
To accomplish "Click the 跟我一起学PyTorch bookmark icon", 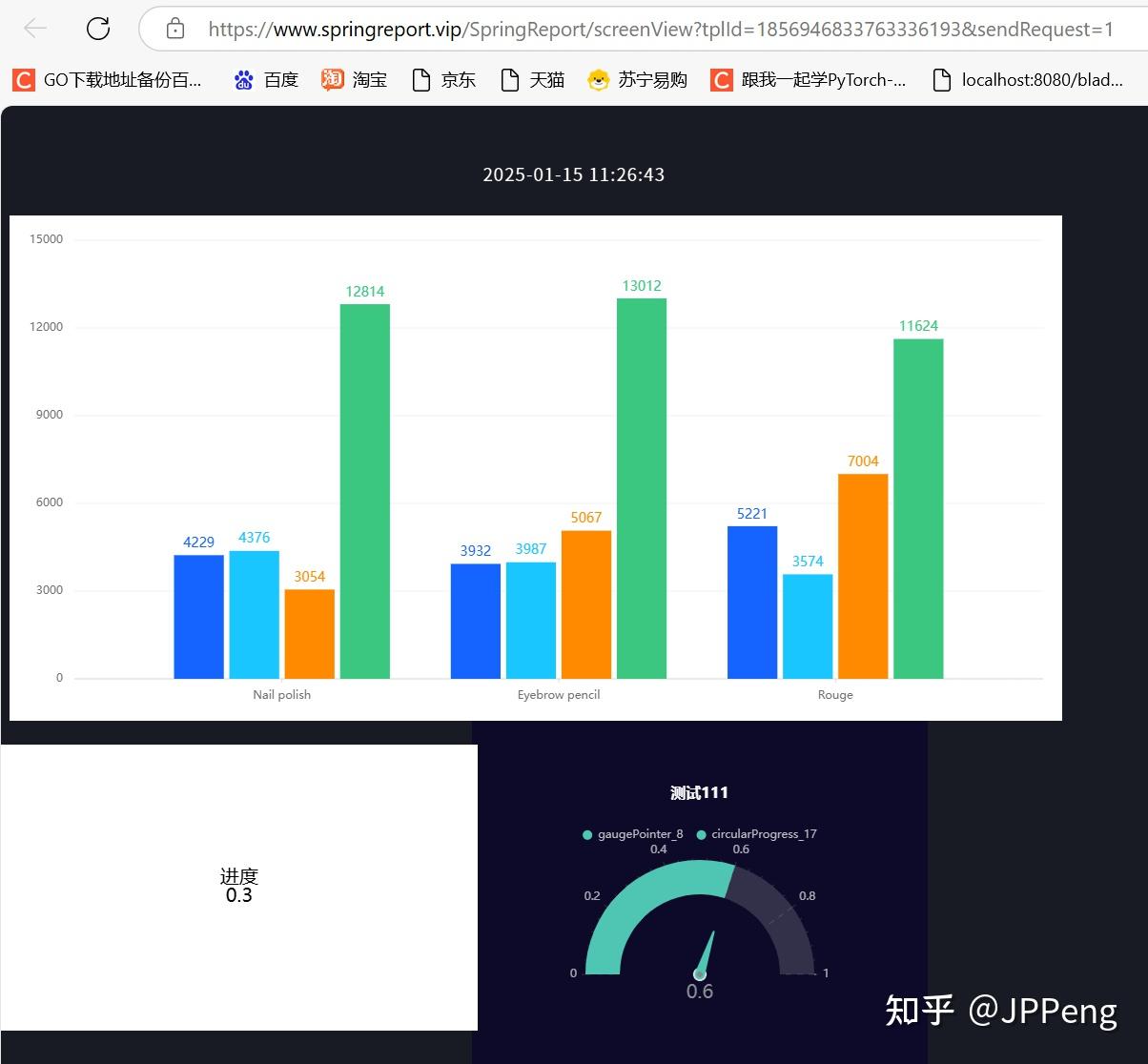I will [x=721, y=79].
